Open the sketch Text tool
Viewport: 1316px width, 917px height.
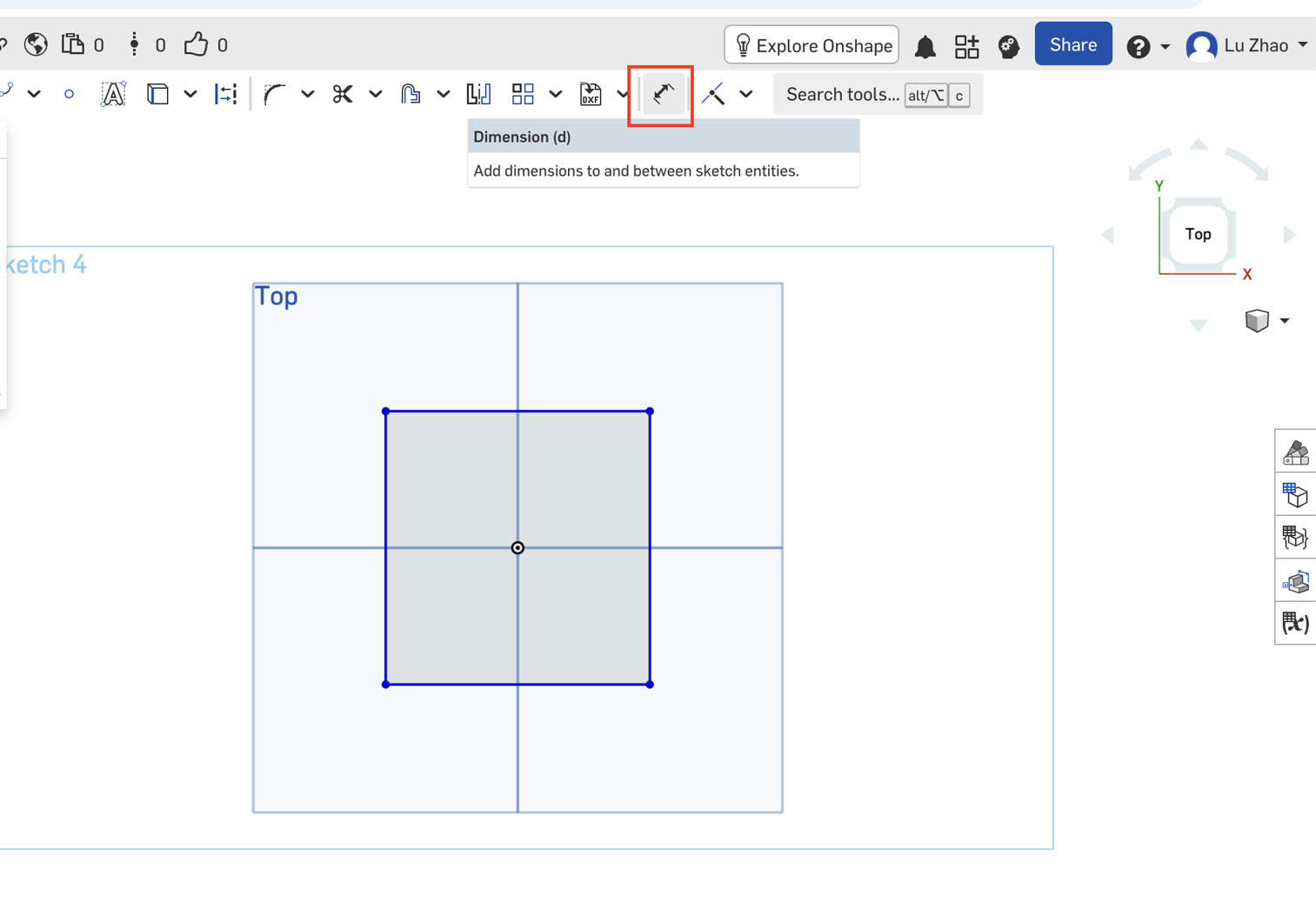tap(113, 93)
